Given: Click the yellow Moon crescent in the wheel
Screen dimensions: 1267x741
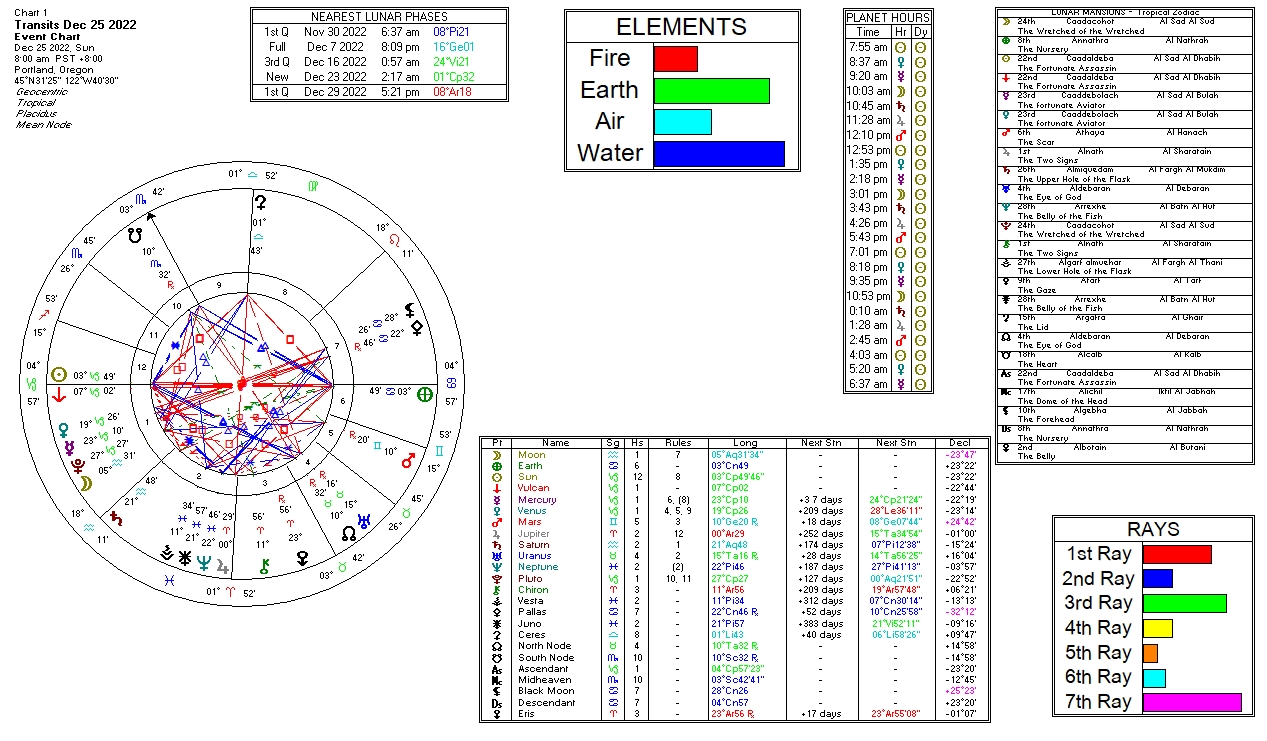Looking at the screenshot, I should click(87, 482).
